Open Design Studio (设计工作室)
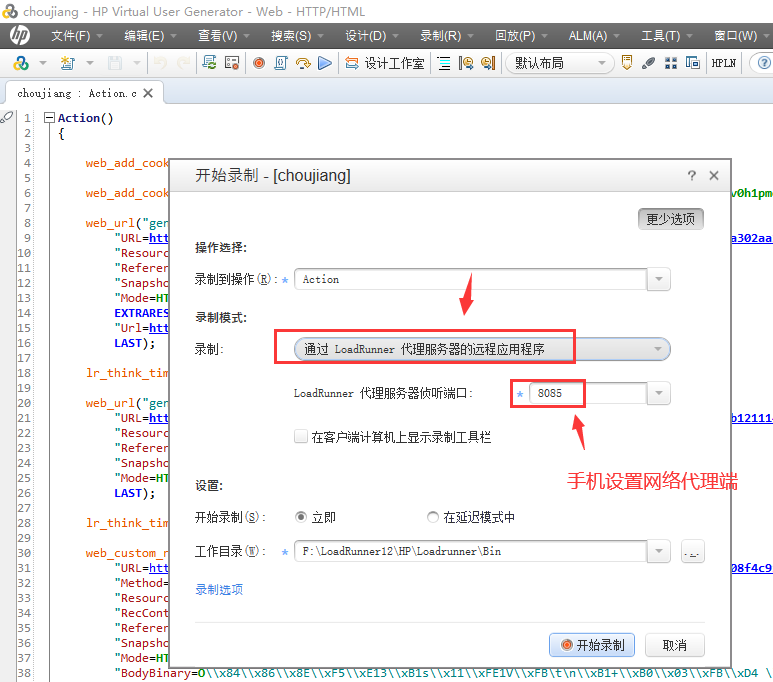 tap(385, 63)
